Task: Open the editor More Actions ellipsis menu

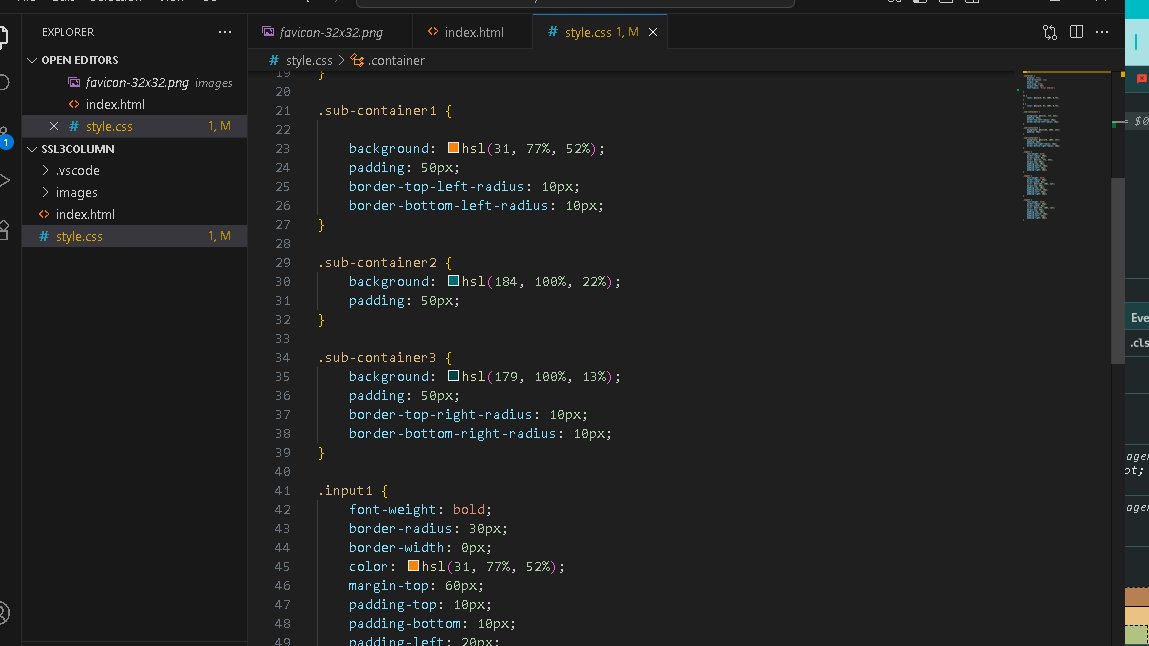Action: pyautogui.click(x=1102, y=32)
